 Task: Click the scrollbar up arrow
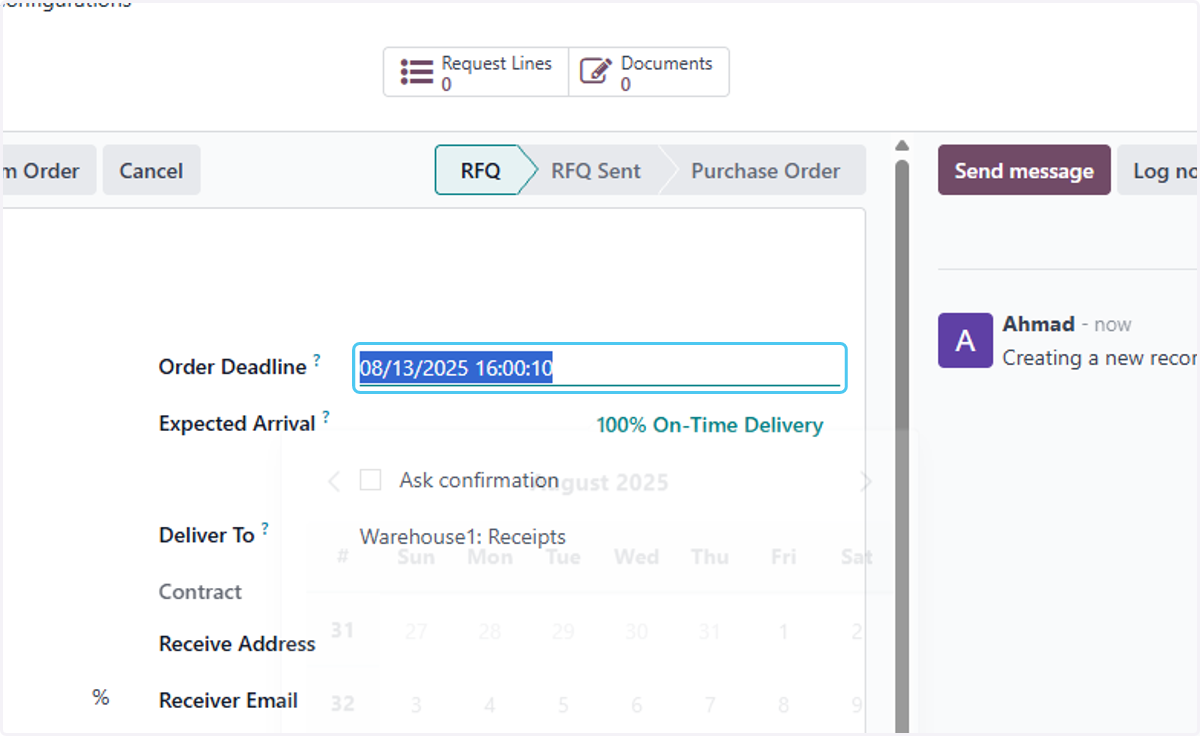click(x=901, y=146)
